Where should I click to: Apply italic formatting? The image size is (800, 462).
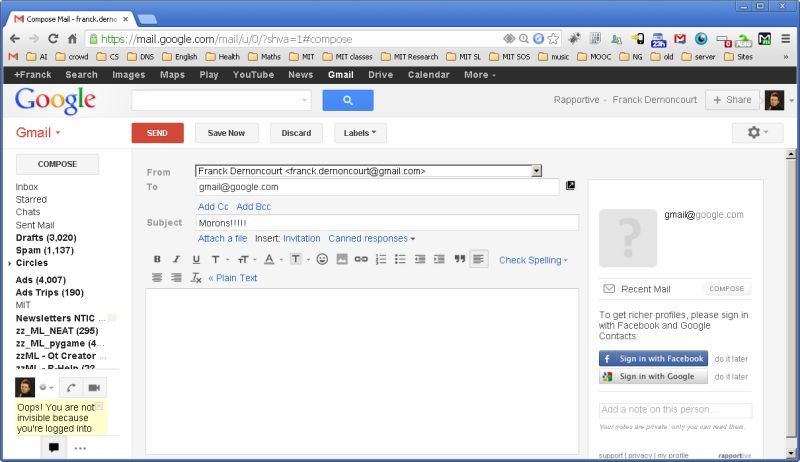[x=177, y=260]
